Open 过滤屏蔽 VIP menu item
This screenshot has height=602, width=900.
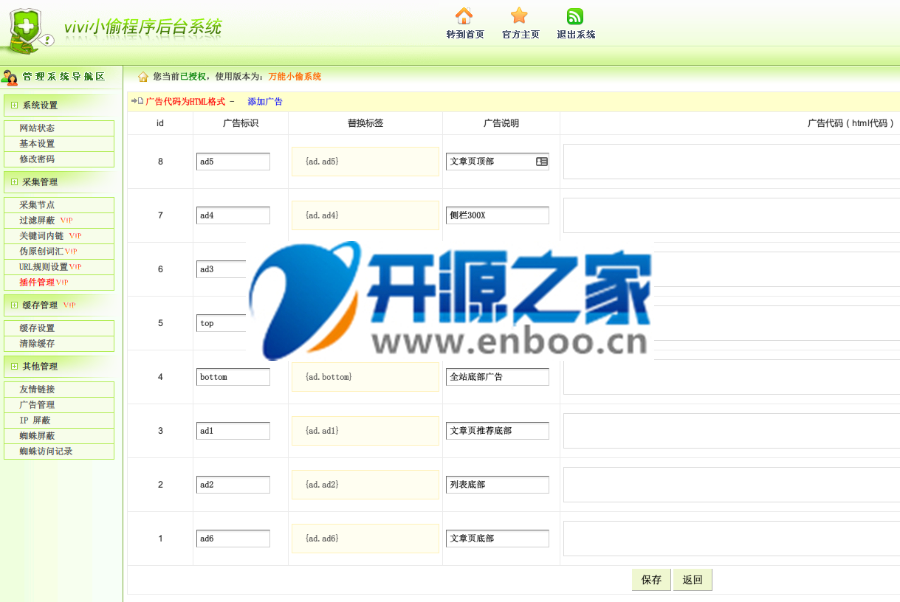tap(59, 220)
